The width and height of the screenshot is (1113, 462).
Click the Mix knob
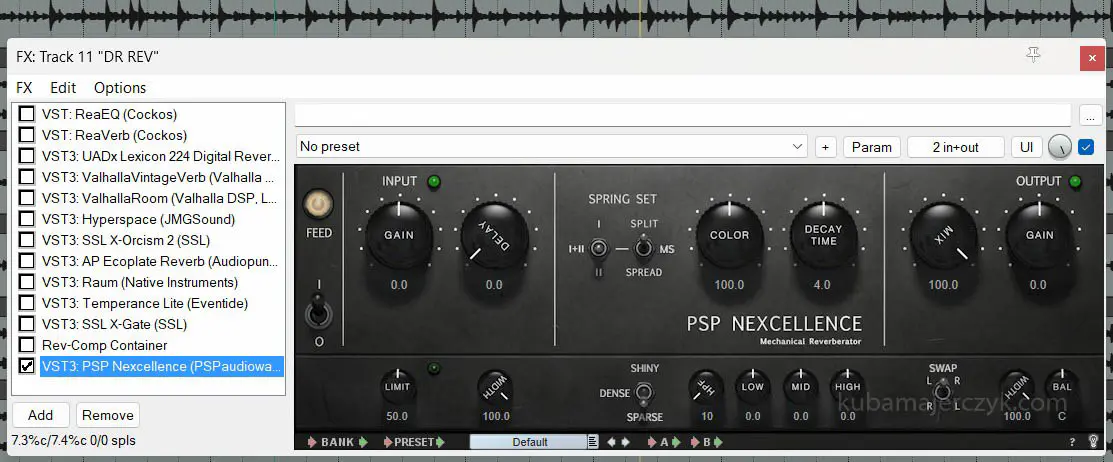point(943,236)
